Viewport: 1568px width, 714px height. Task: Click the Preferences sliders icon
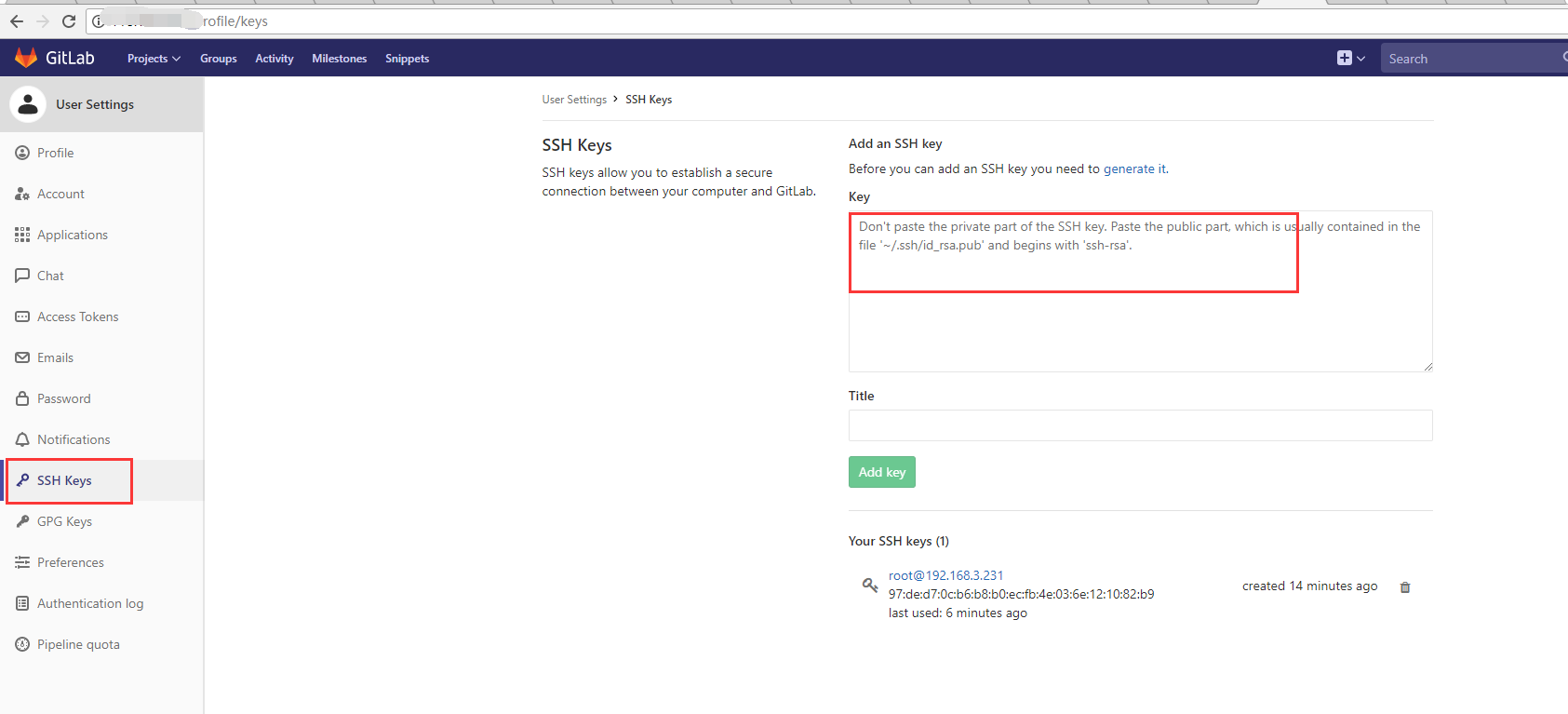coord(22,562)
